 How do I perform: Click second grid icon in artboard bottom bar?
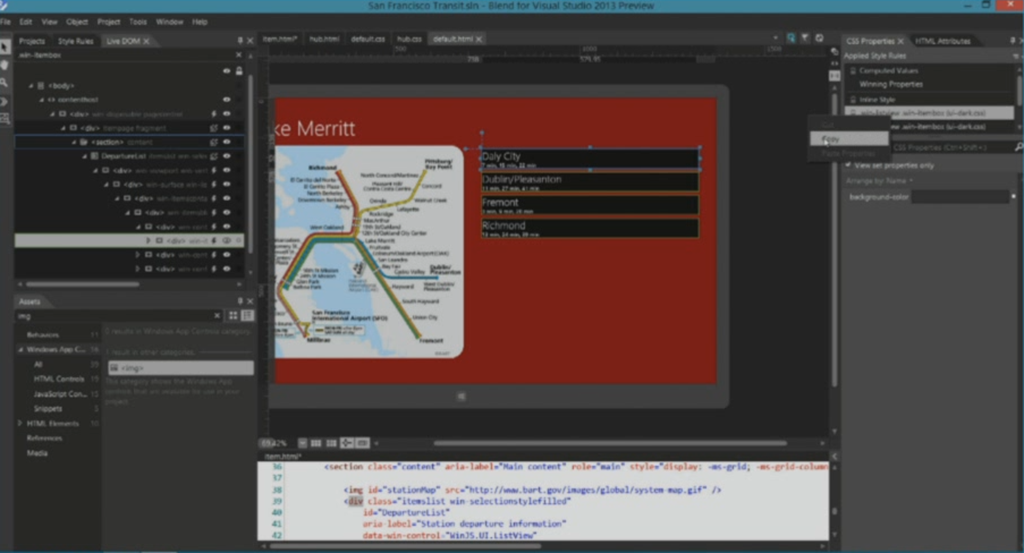(x=331, y=443)
